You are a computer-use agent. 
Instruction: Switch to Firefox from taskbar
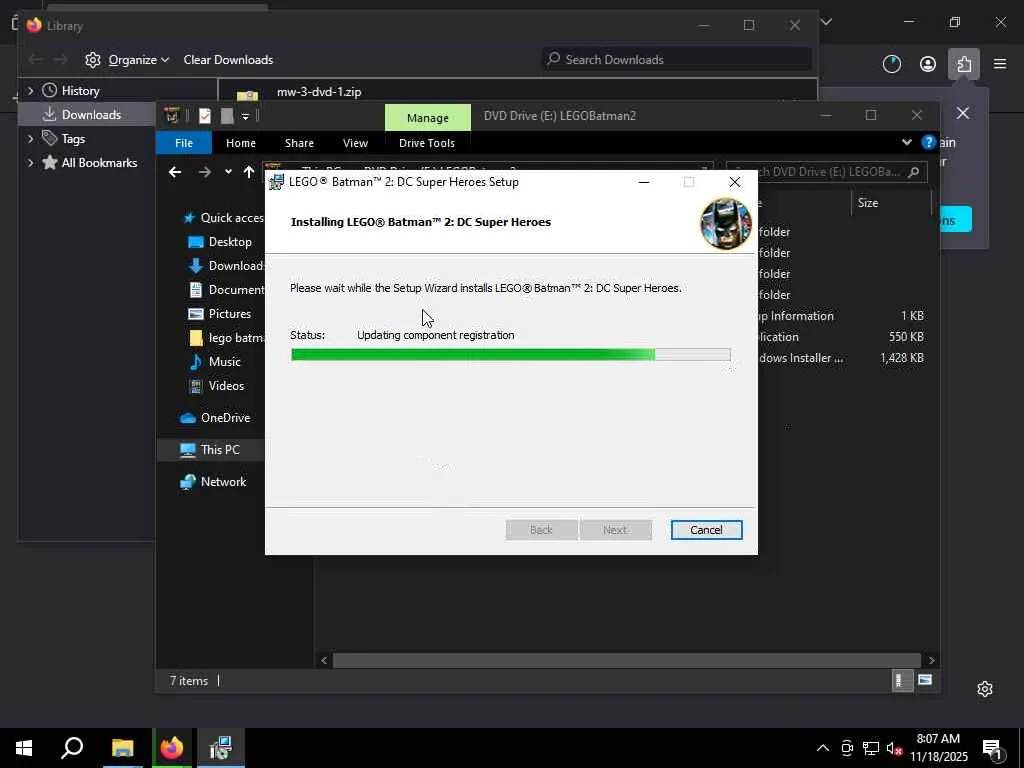(172, 748)
